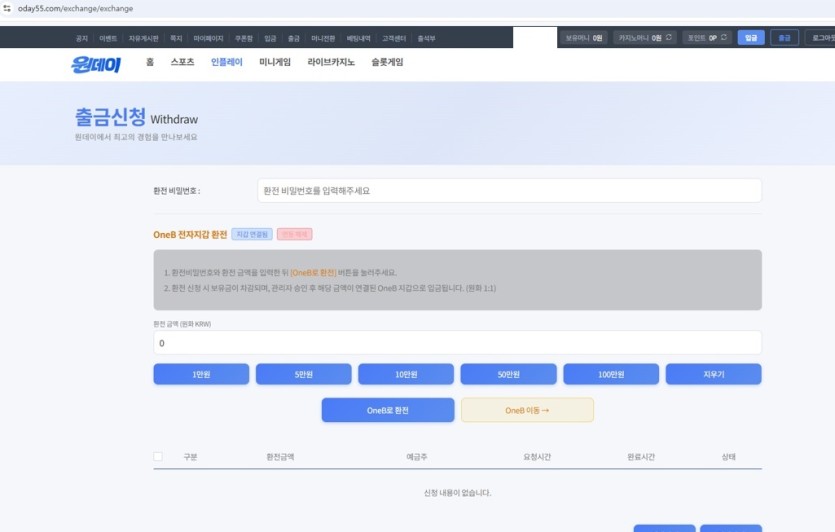Add 100만원 to the amount
This screenshot has width=835, height=532.
coord(611,374)
